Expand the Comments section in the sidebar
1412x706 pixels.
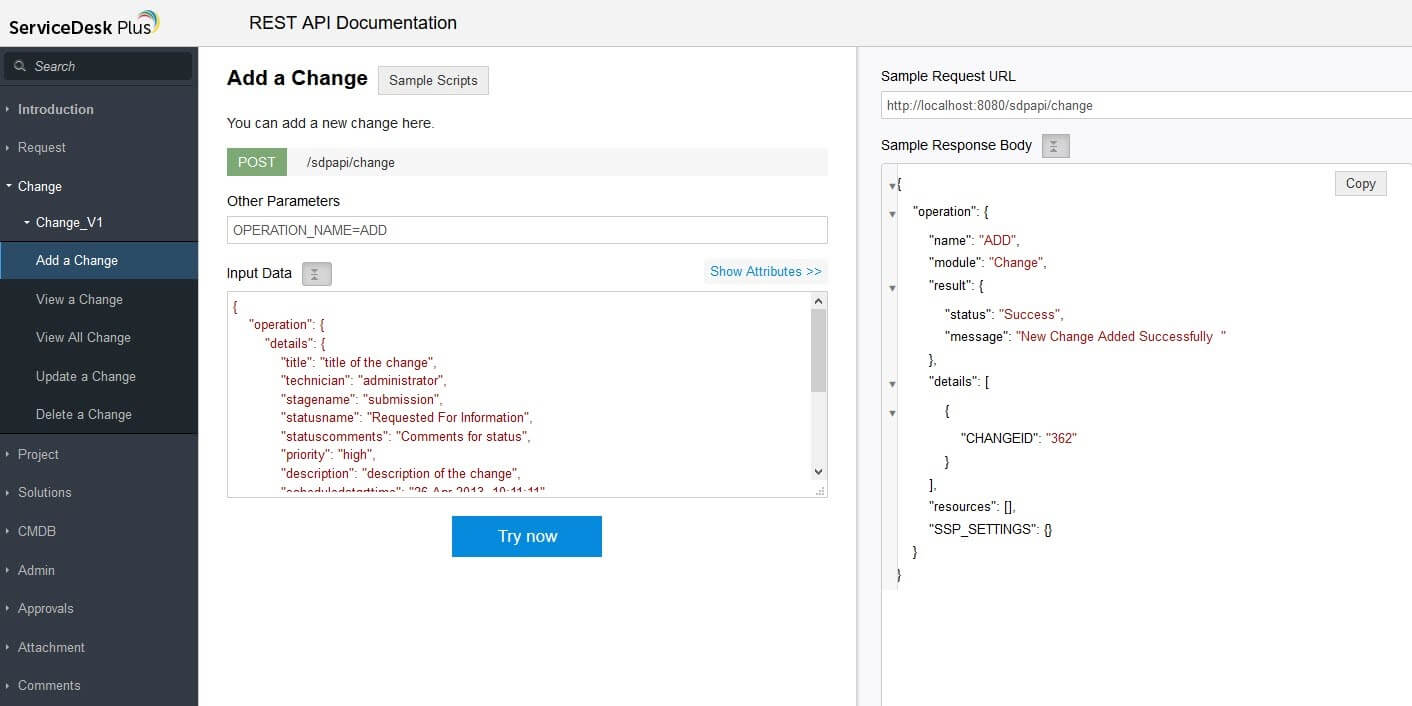[x=7, y=685]
